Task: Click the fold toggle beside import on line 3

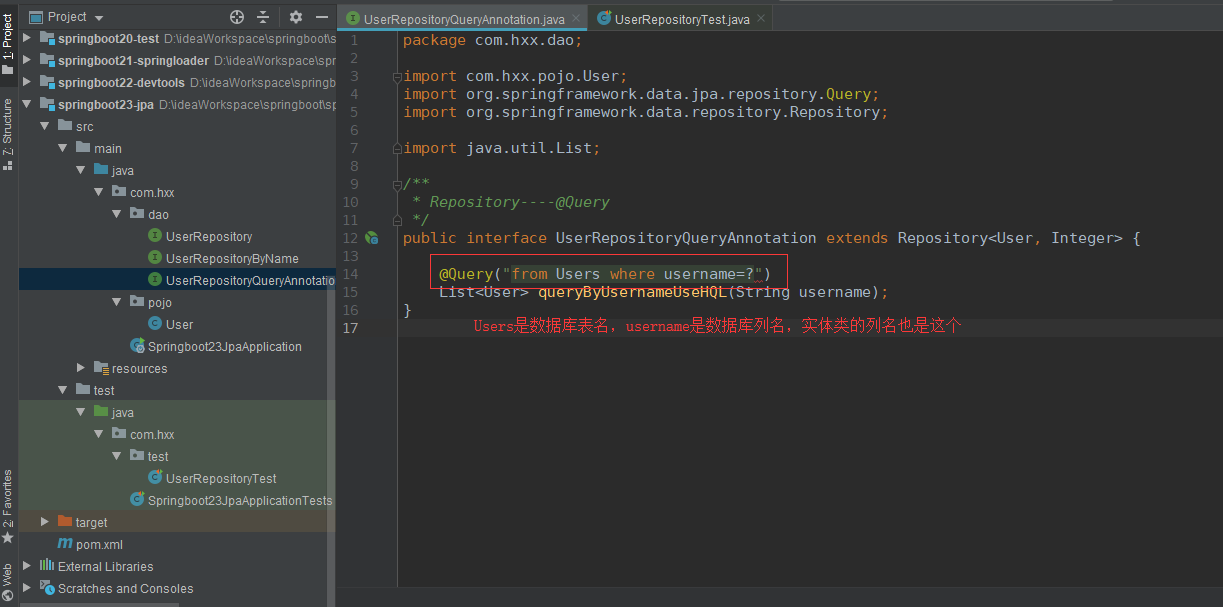Action: pyautogui.click(x=399, y=76)
